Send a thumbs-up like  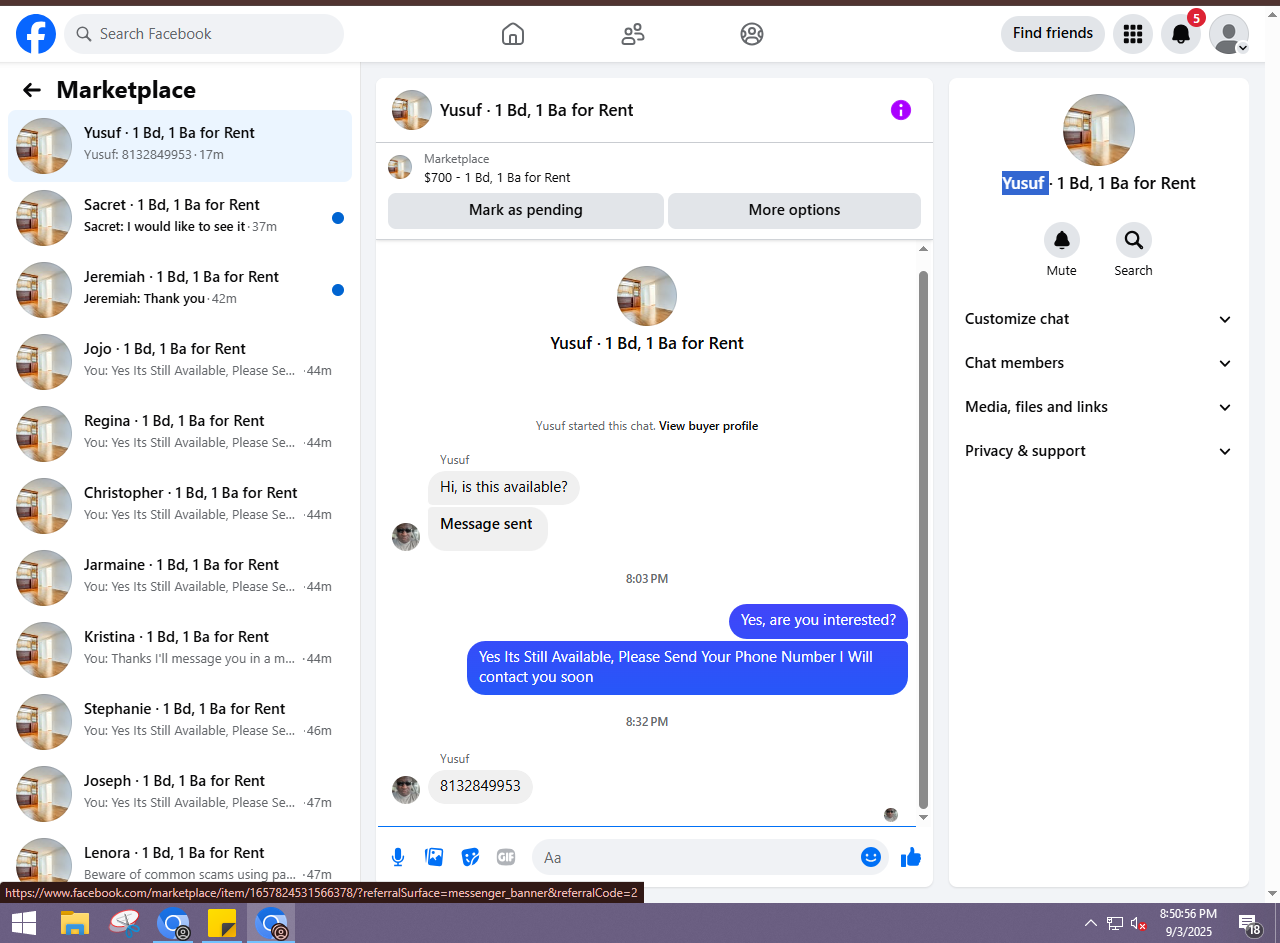(911, 857)
